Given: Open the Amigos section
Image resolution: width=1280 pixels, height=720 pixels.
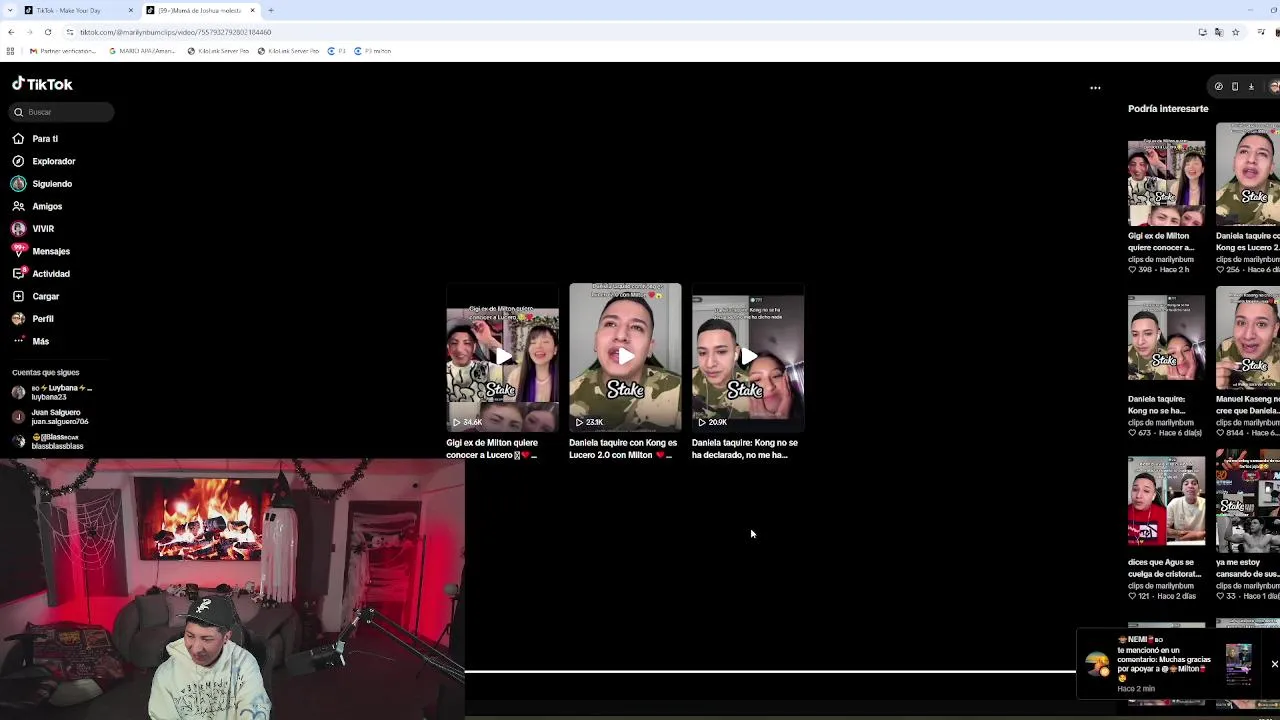Looking at the screenshot, I should pyautogui.click(x=47, y=206).
